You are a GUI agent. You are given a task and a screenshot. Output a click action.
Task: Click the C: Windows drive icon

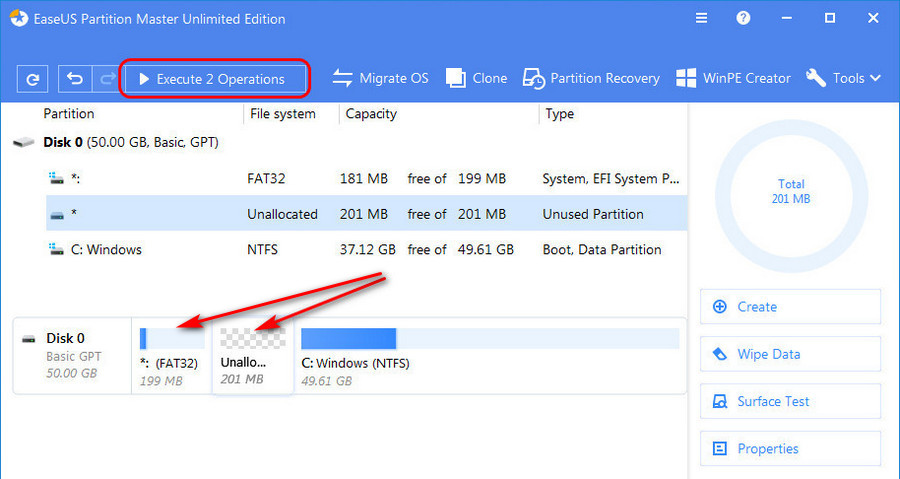(x=56, y=250)
